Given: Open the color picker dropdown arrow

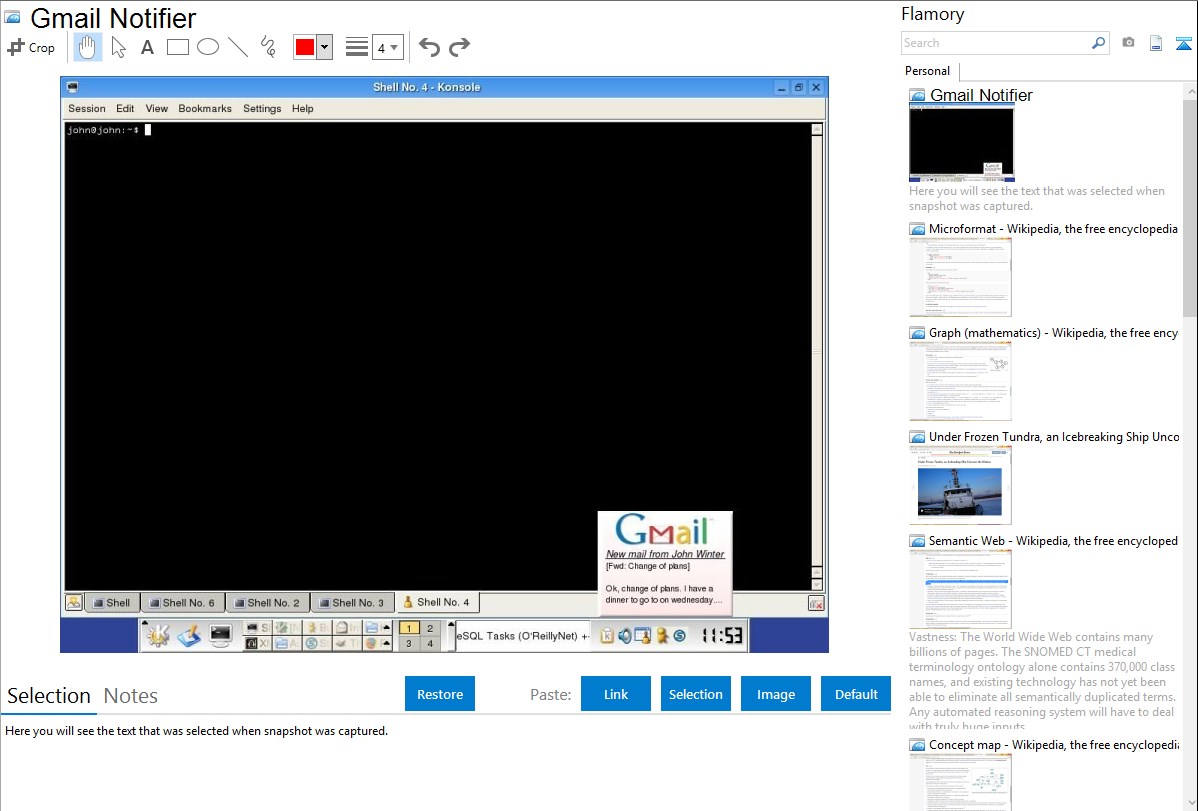Looking at the screenshot, I should (324, 47).
